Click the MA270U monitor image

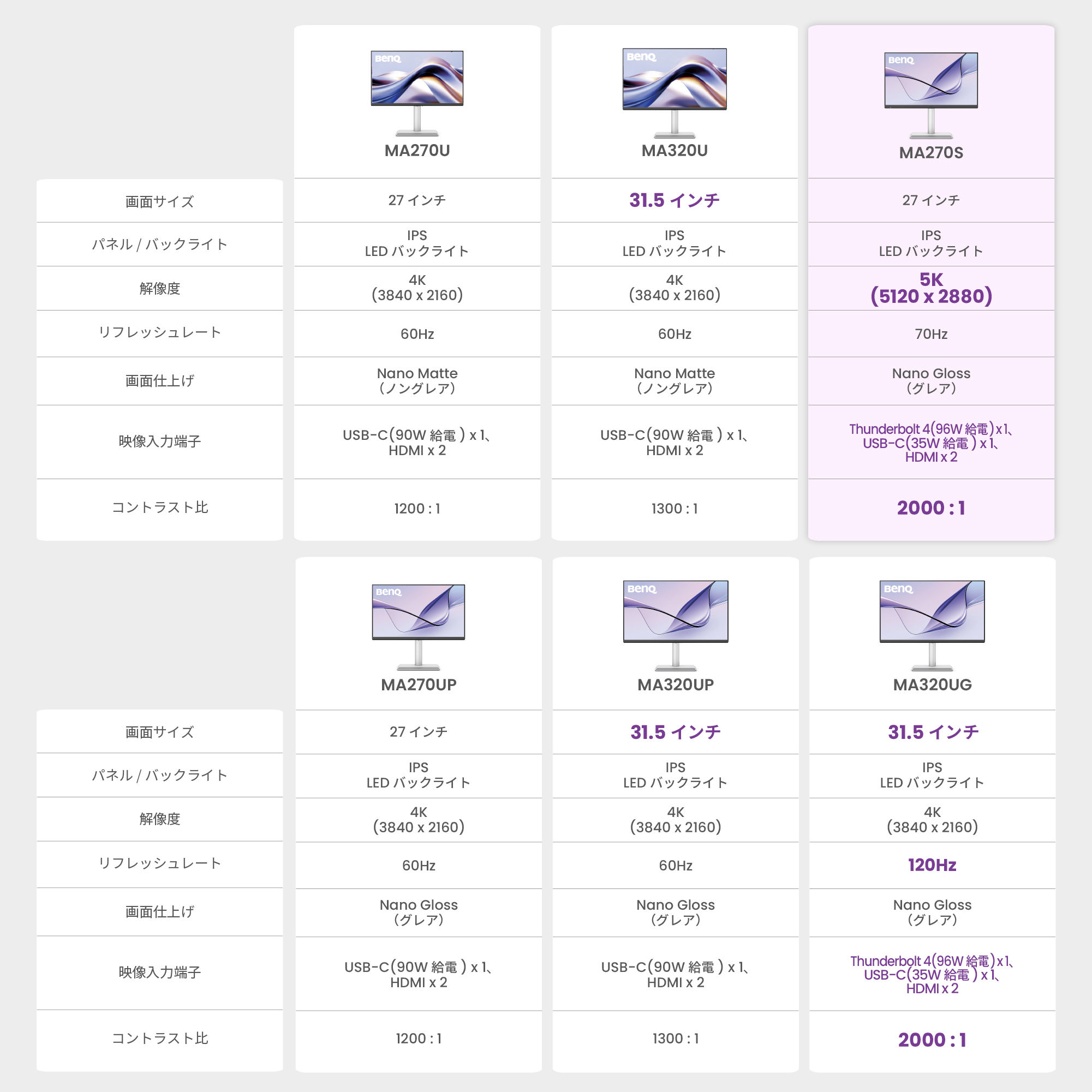(x=417, y=93)
